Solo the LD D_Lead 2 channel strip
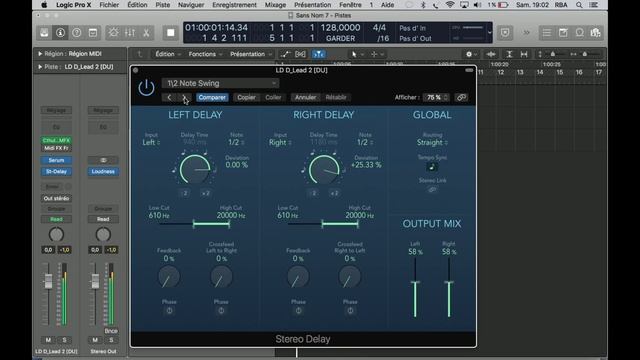 pos(64,340)
